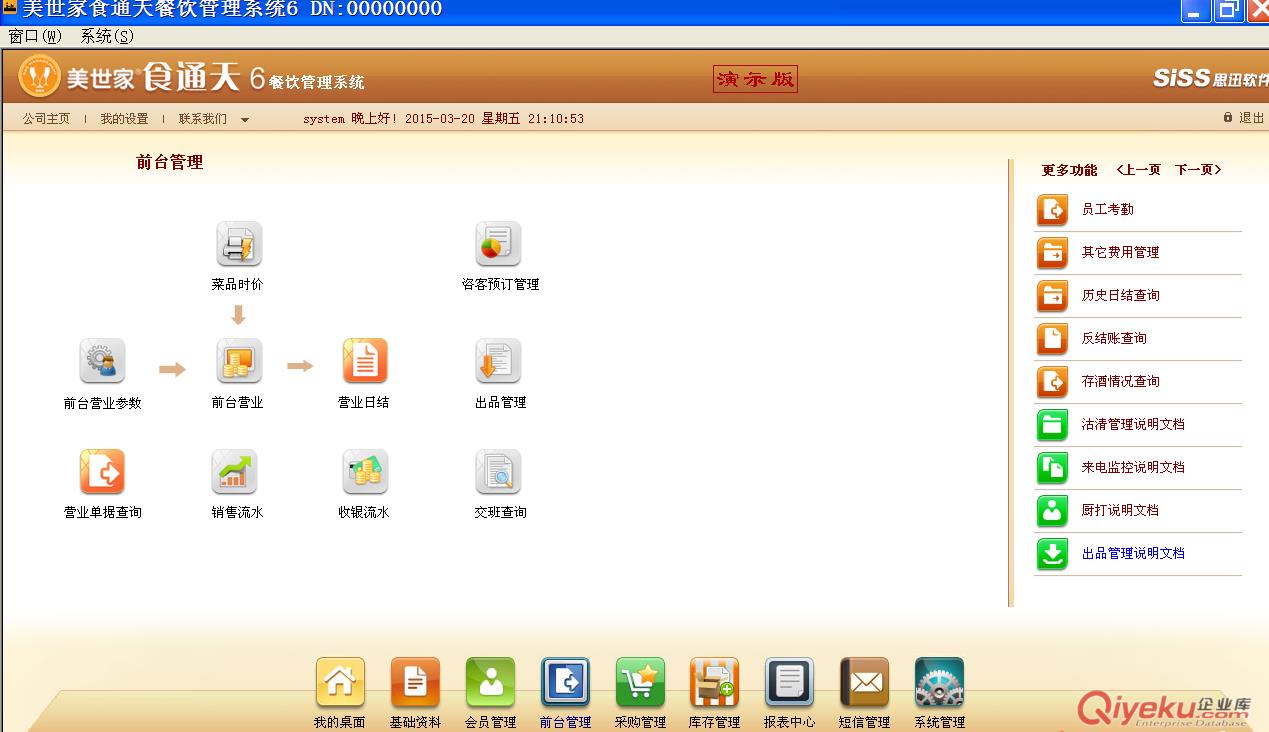This screenshot has height=732, width=1269.
Task: Select 前台管理 module icon
Action: click(565, 683)
